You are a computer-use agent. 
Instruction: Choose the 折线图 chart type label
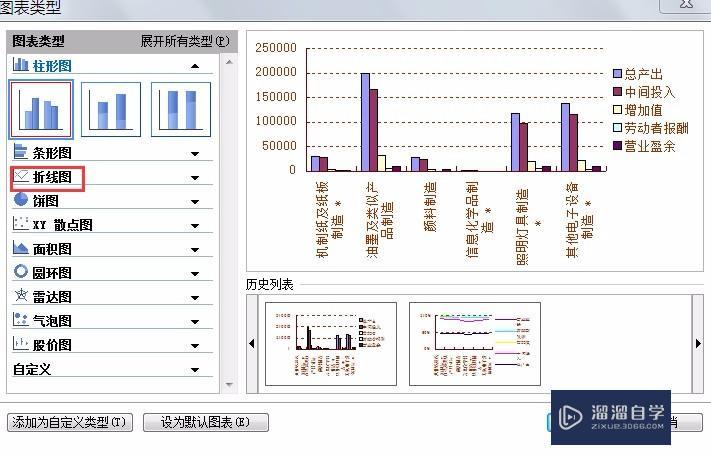click(52, 177)
